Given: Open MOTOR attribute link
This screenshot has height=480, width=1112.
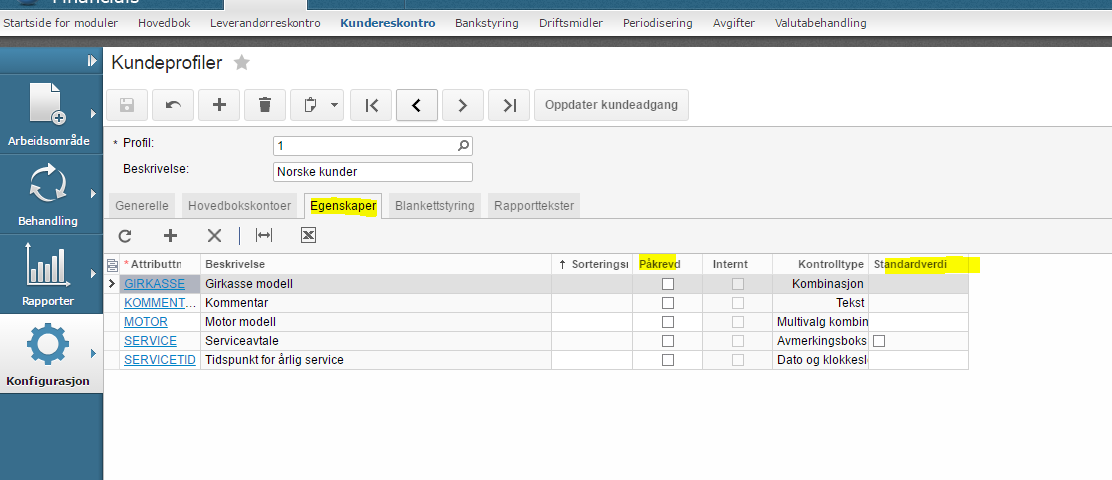Looking at the screenshot, I should click(146, 322).
